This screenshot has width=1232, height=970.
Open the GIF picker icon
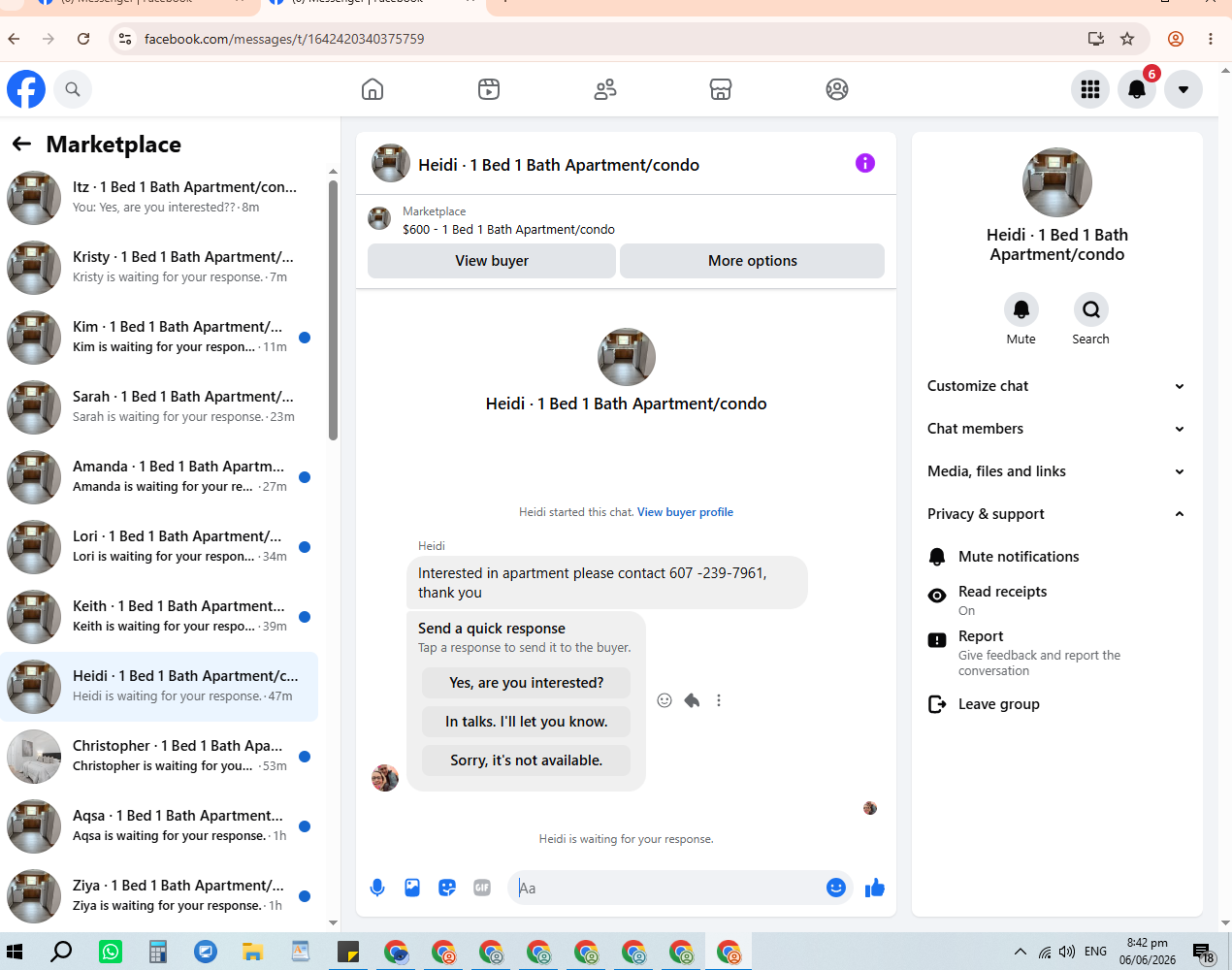[482, 888]
